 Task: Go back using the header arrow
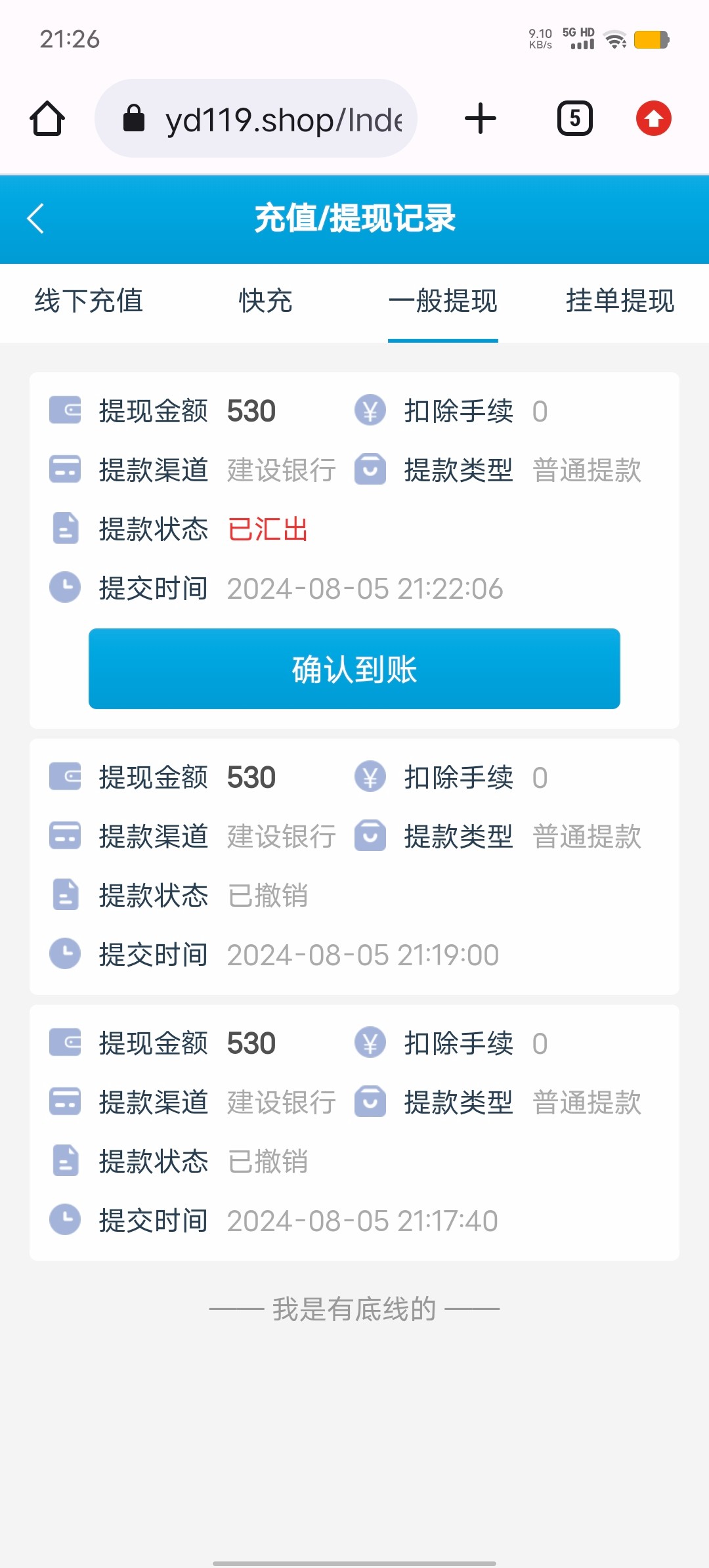[36, 219]
